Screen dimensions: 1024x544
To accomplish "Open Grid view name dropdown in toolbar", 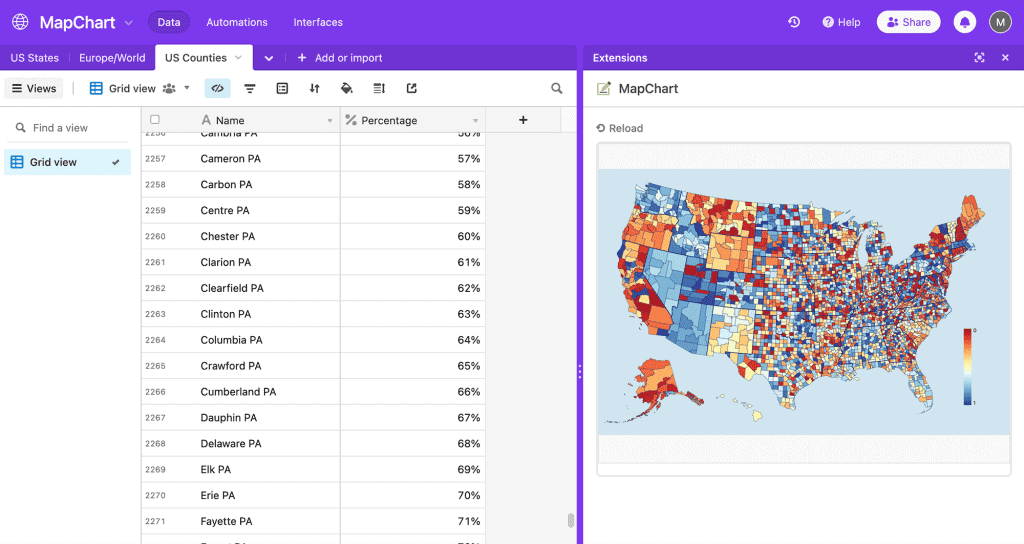I will (x=187, y=88).
